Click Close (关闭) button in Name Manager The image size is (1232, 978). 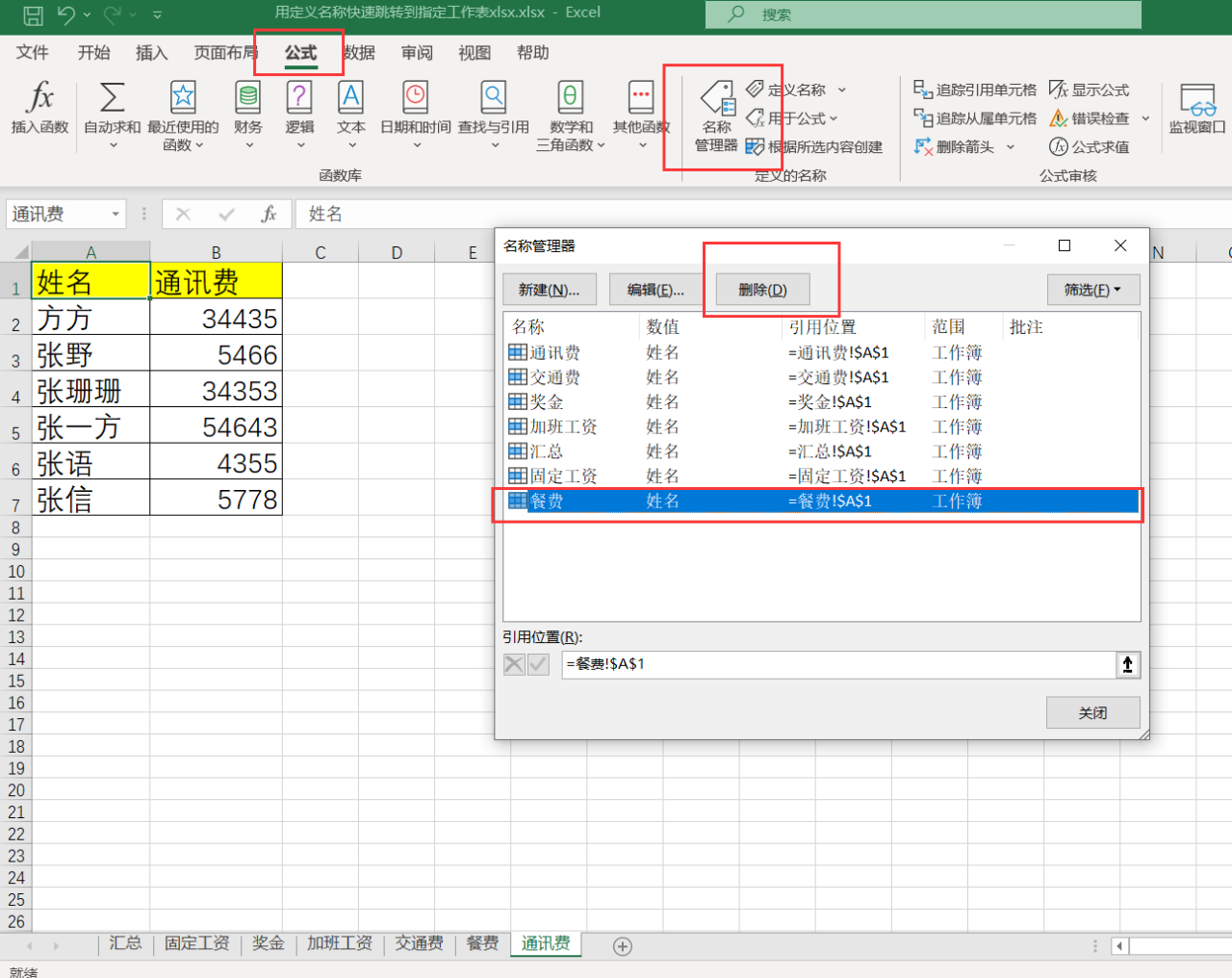[x=1092, y=712]
